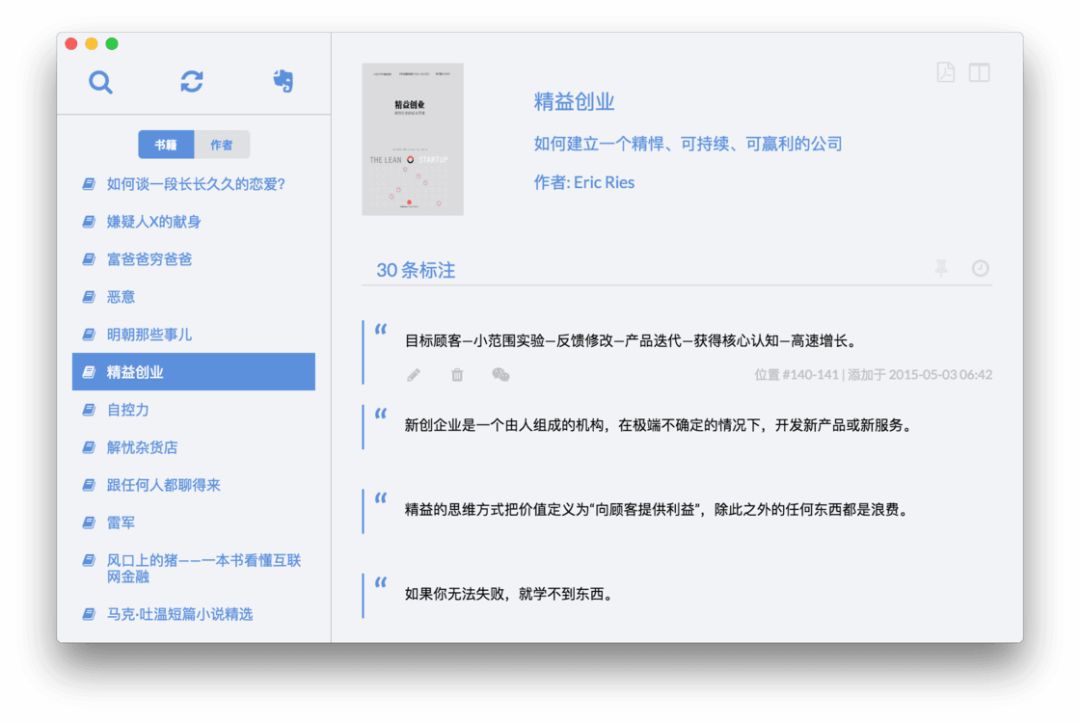Click book icon beside 自控力
The width and height of the screenshot is (1080, 724).
[89, 410]
